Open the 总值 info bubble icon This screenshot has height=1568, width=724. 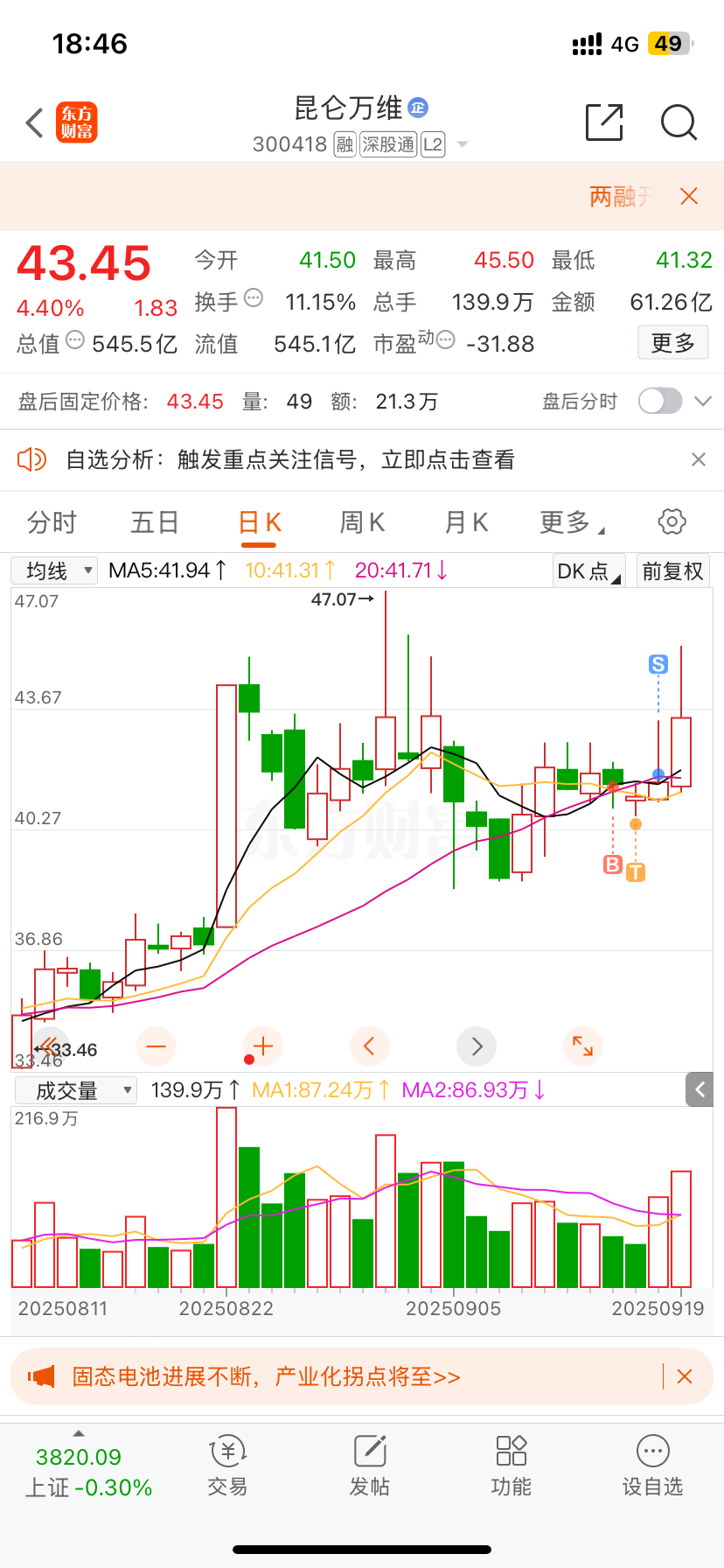tap(75, 339)
